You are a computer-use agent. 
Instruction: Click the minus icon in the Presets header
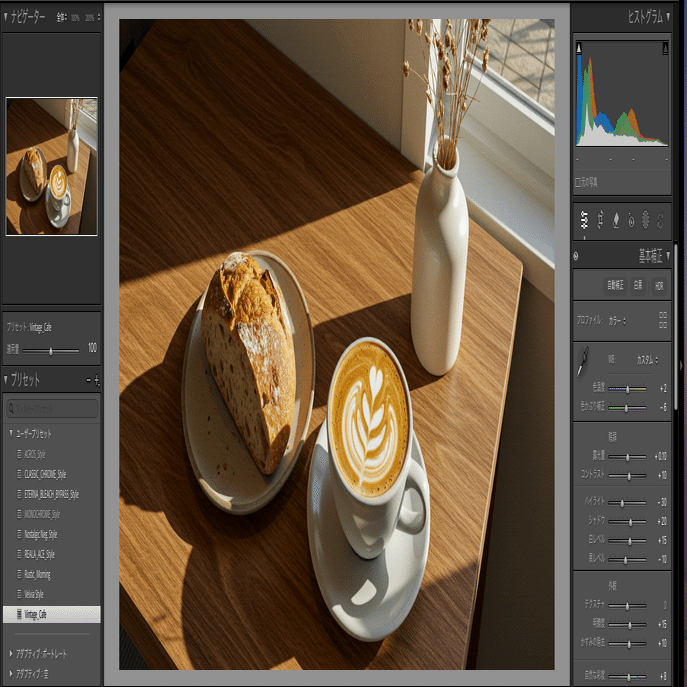click(x=89, y=380)
